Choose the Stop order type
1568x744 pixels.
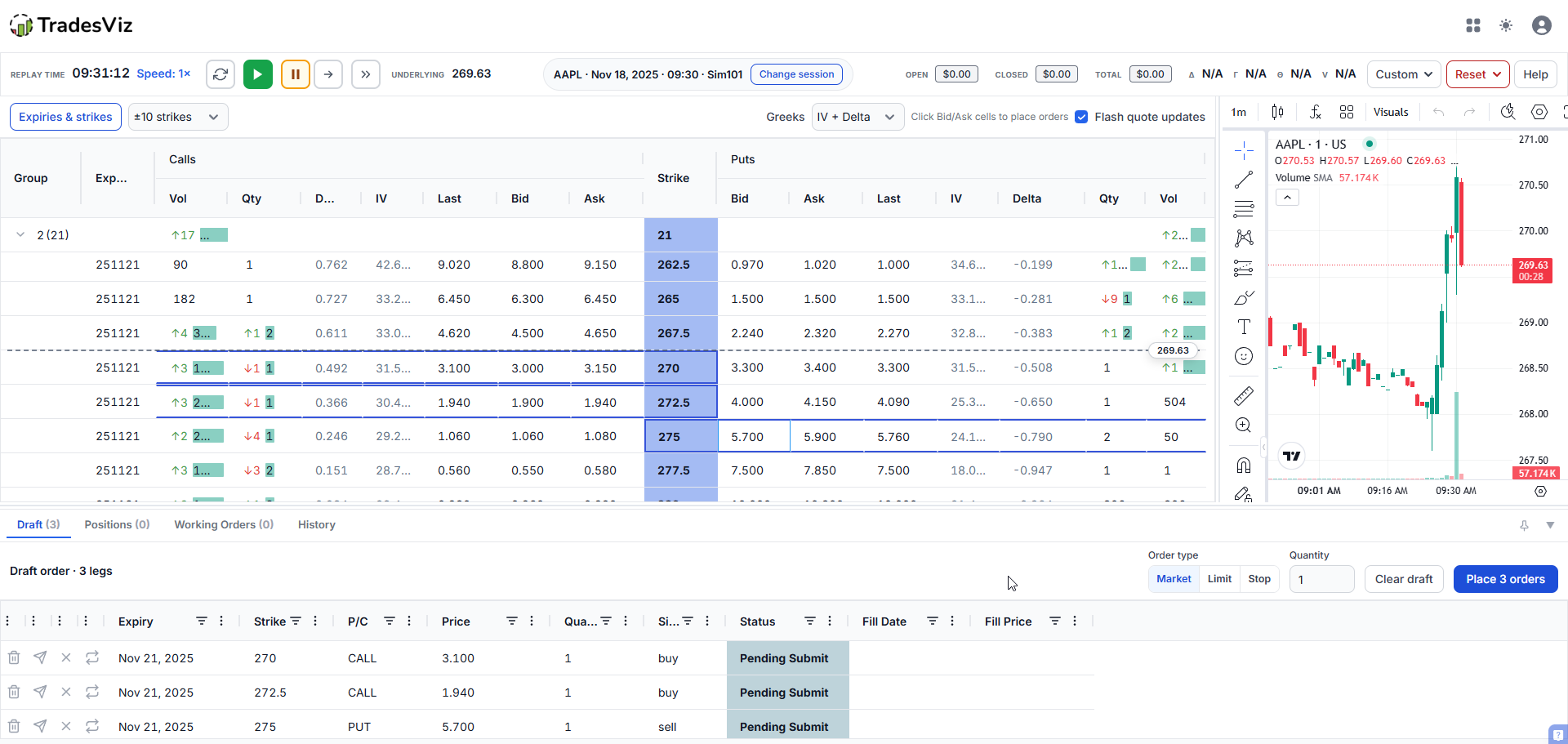(1259, 579)
